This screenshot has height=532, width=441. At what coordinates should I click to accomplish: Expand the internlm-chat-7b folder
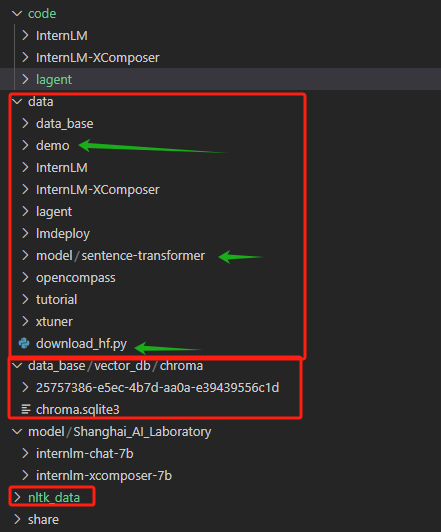pos(84,454)
